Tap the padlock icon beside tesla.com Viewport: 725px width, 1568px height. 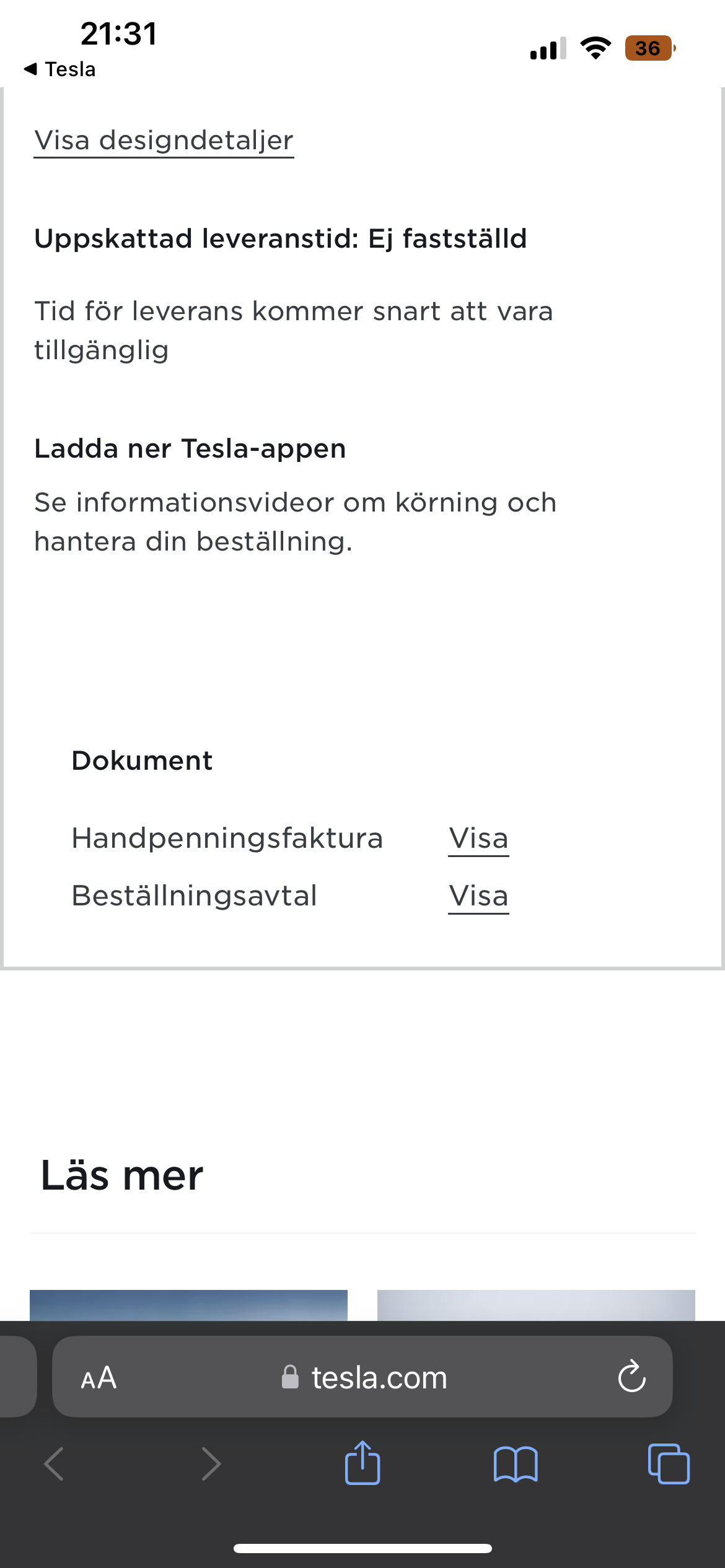[x=290, y=1377]
